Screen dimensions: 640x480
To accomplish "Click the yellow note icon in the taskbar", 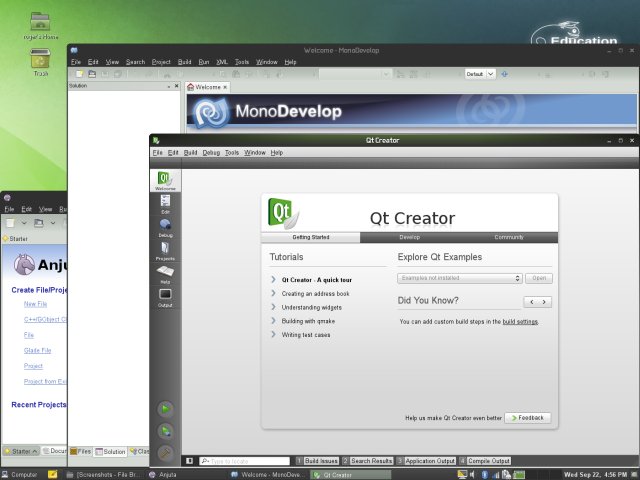I will [x=52, y=474].
